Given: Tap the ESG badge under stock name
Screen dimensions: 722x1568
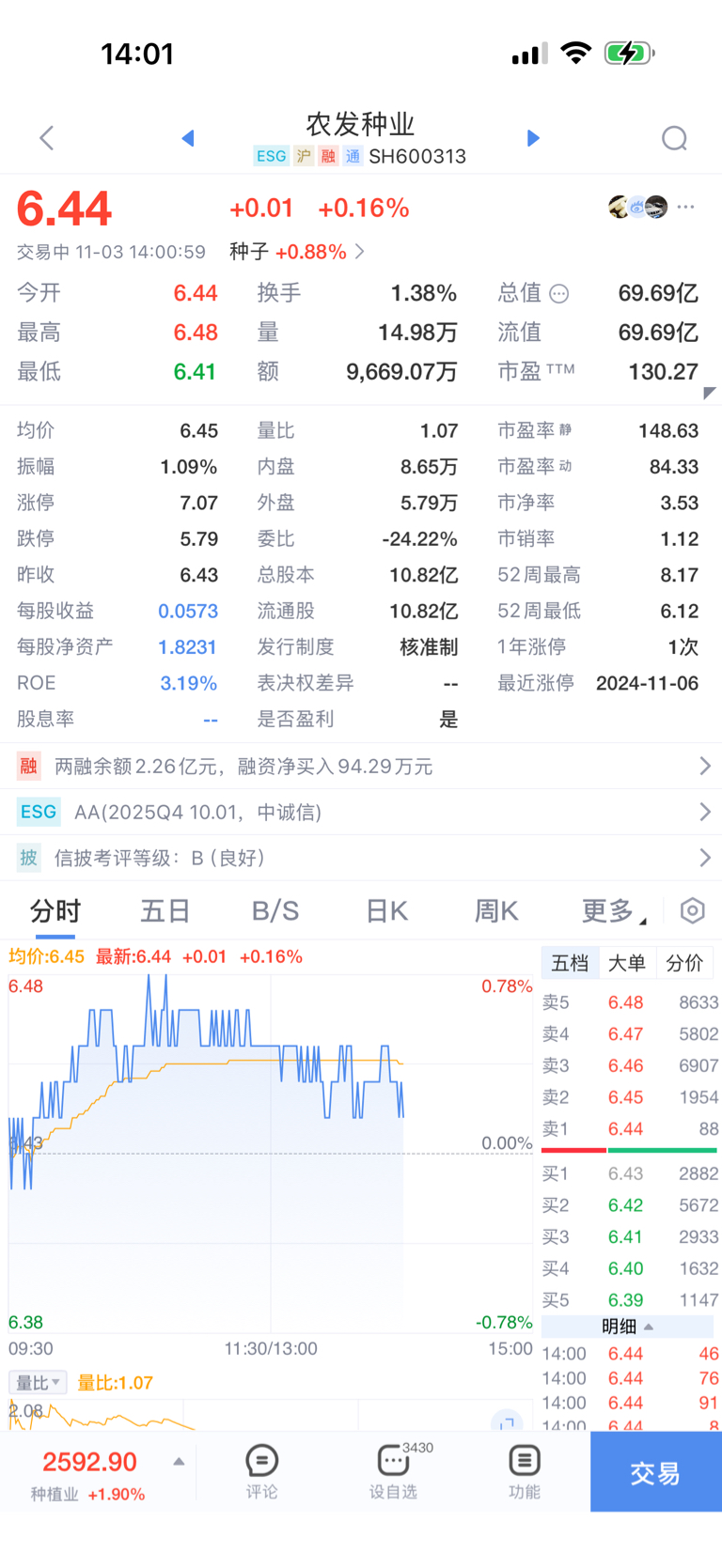Looking at the screenshot, I should [x=271, y=156].
